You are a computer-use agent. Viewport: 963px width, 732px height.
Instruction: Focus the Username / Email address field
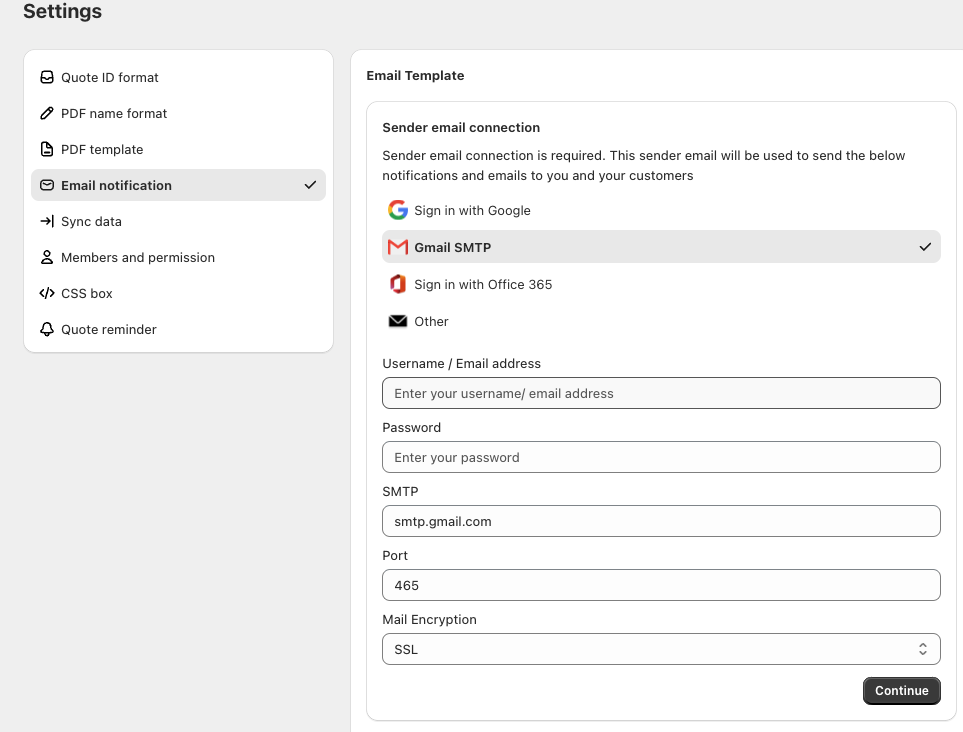tap(661, 393)
